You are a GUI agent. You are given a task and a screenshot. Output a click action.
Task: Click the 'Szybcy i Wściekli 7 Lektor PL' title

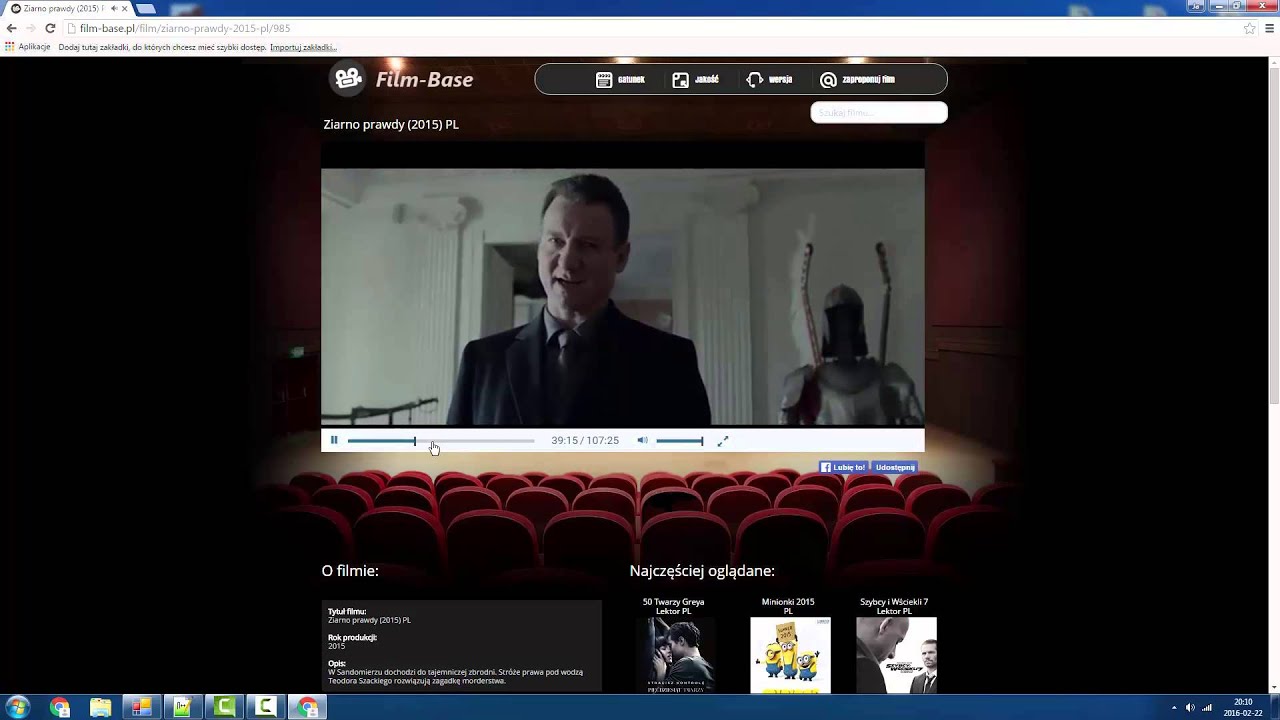click(x=894, y=606)
